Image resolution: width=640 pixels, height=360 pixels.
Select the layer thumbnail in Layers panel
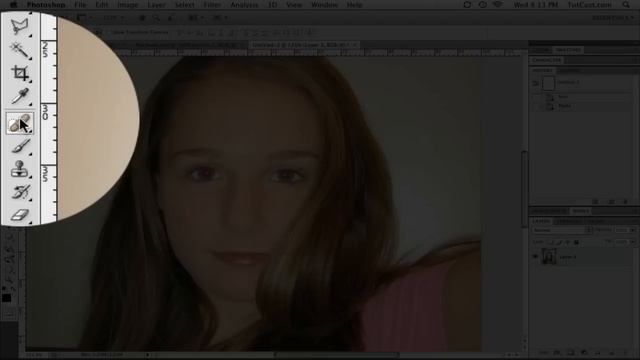549,257
